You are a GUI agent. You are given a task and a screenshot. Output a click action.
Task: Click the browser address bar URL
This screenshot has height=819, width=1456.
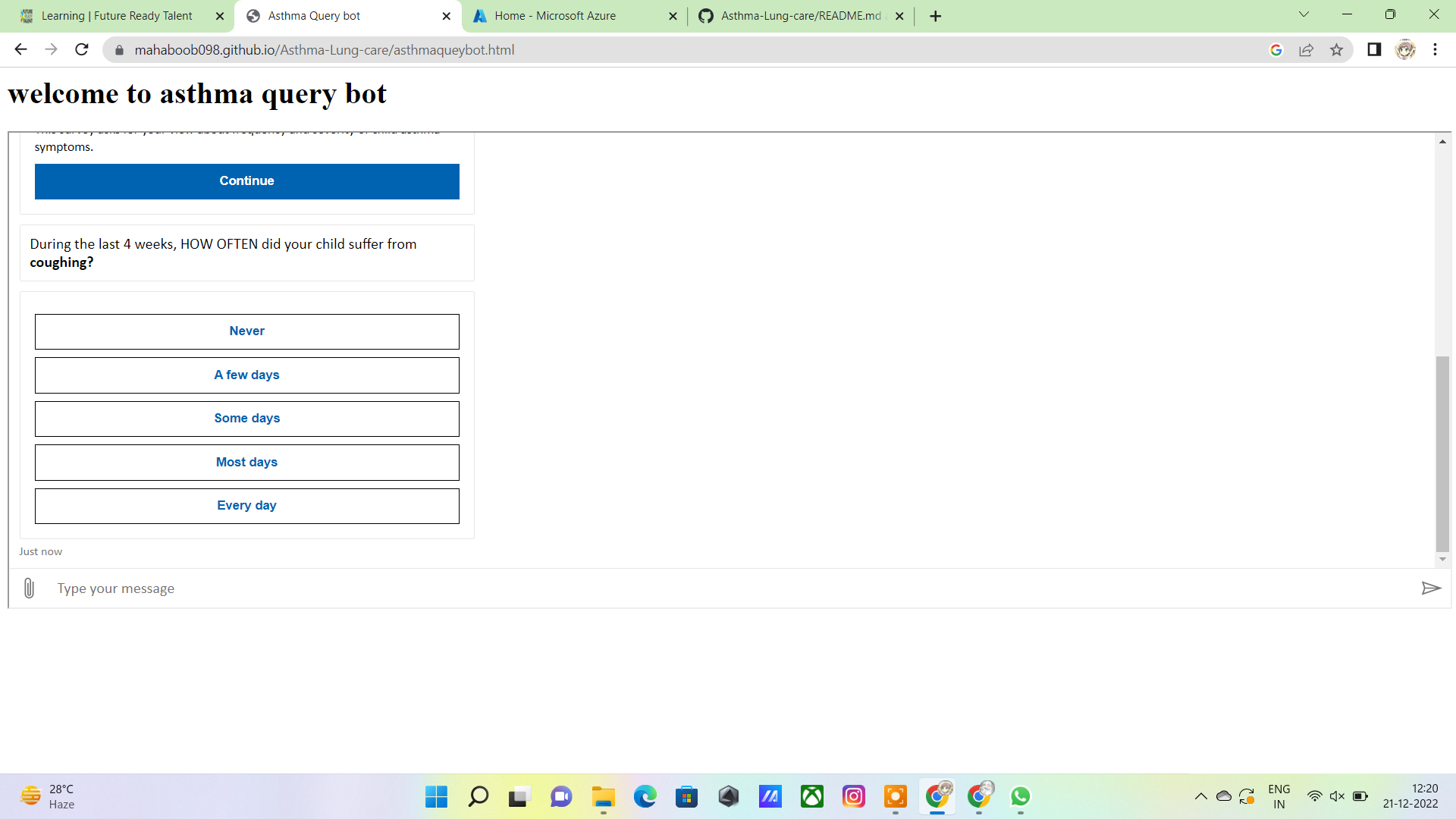[325, 50]
